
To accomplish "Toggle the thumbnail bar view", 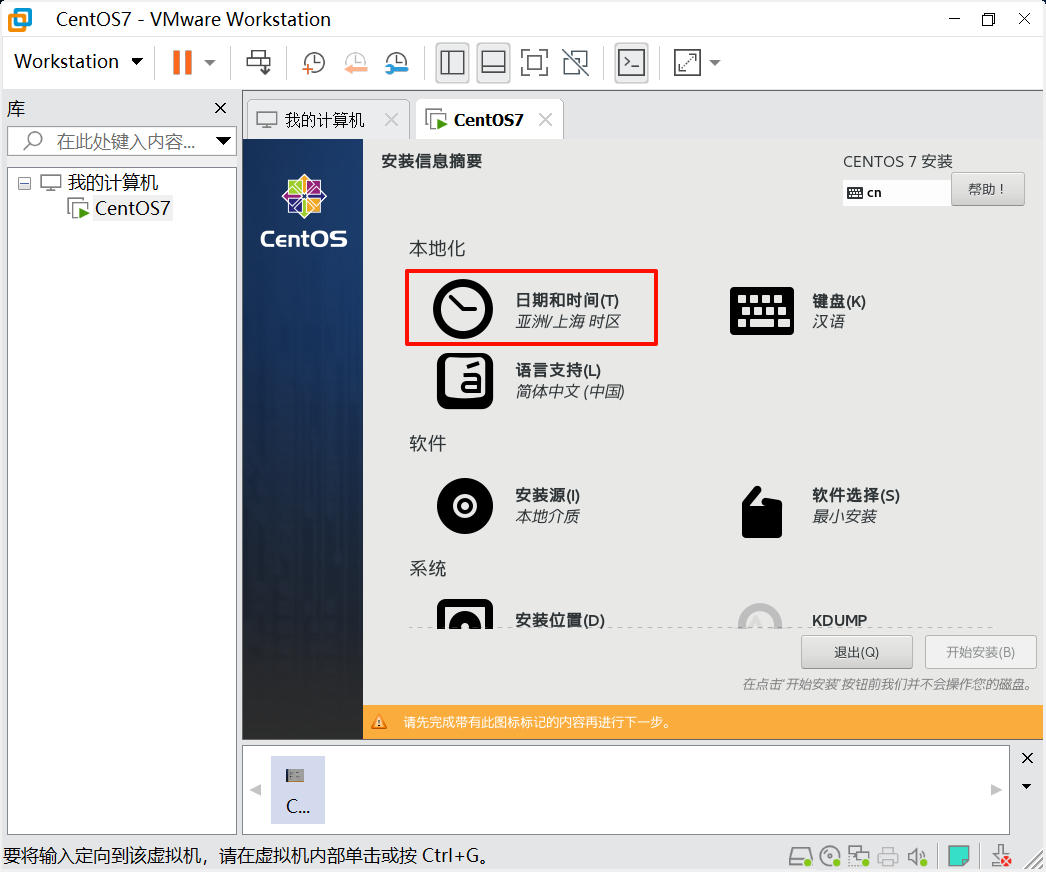I will 493,63.
